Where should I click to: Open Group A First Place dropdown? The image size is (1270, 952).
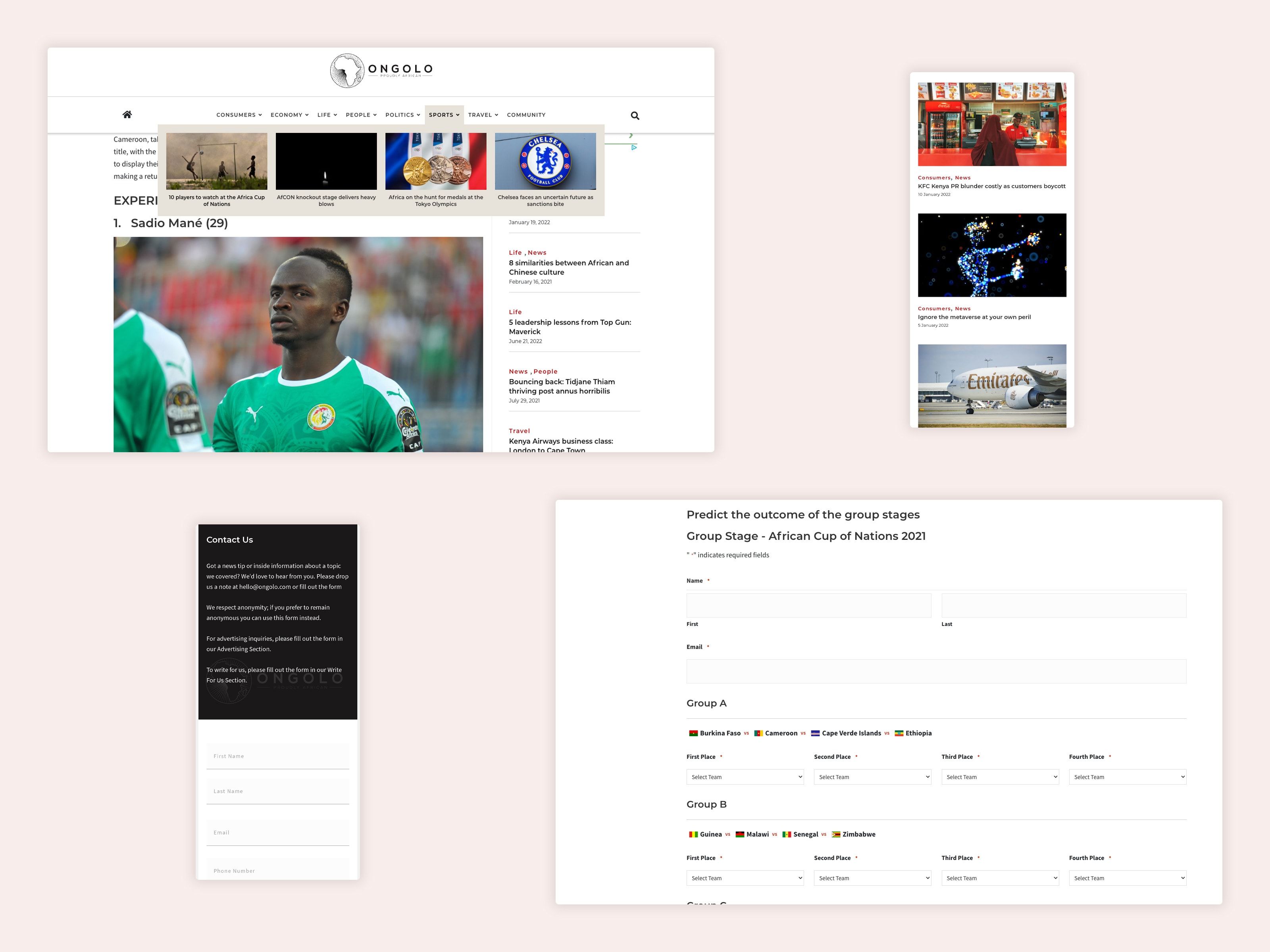coord(745,777)
